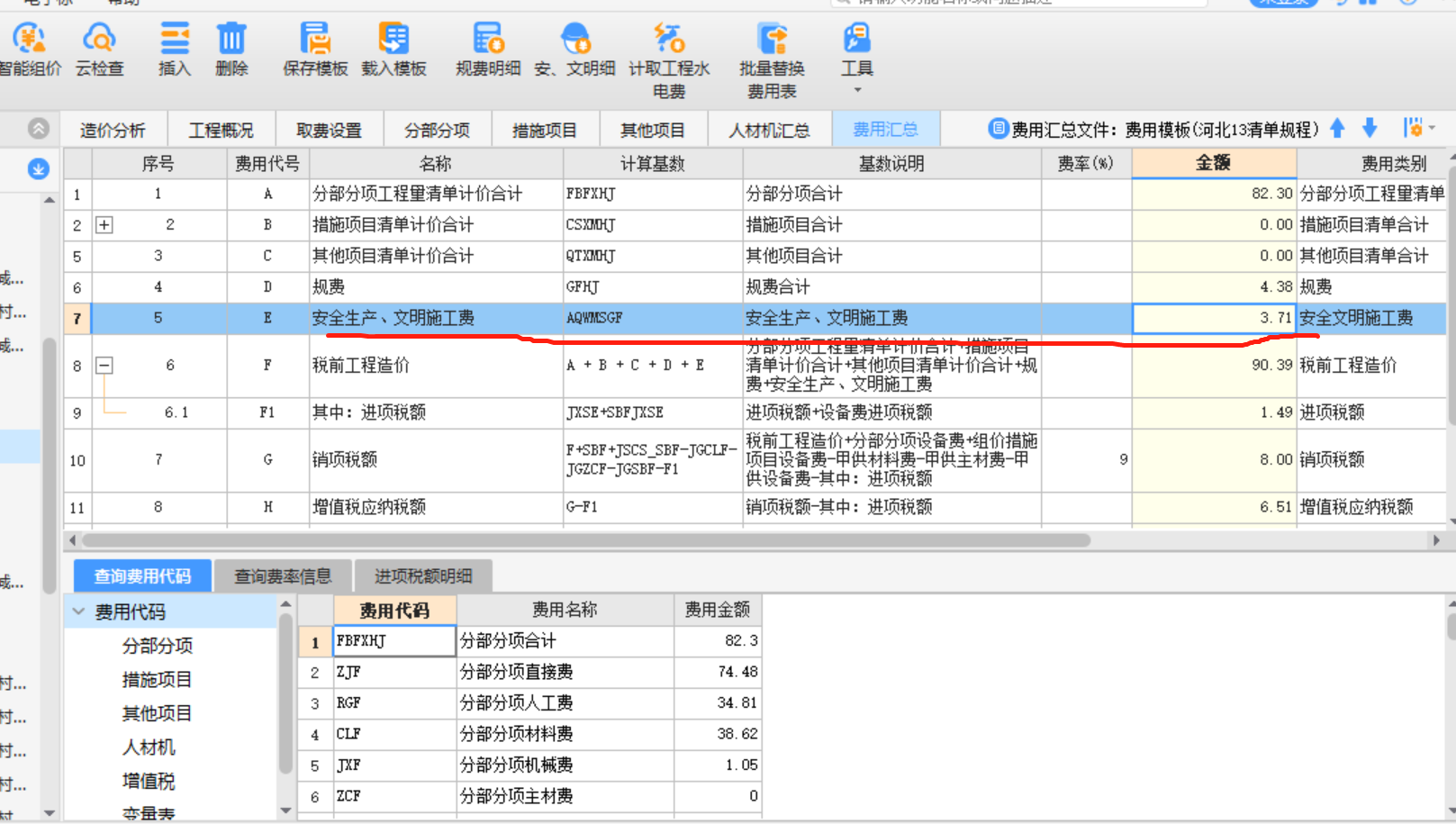This screenshot has width=1456, height=824.
Task: Select 增值税 in fee code tree
Action: (149, 782)
